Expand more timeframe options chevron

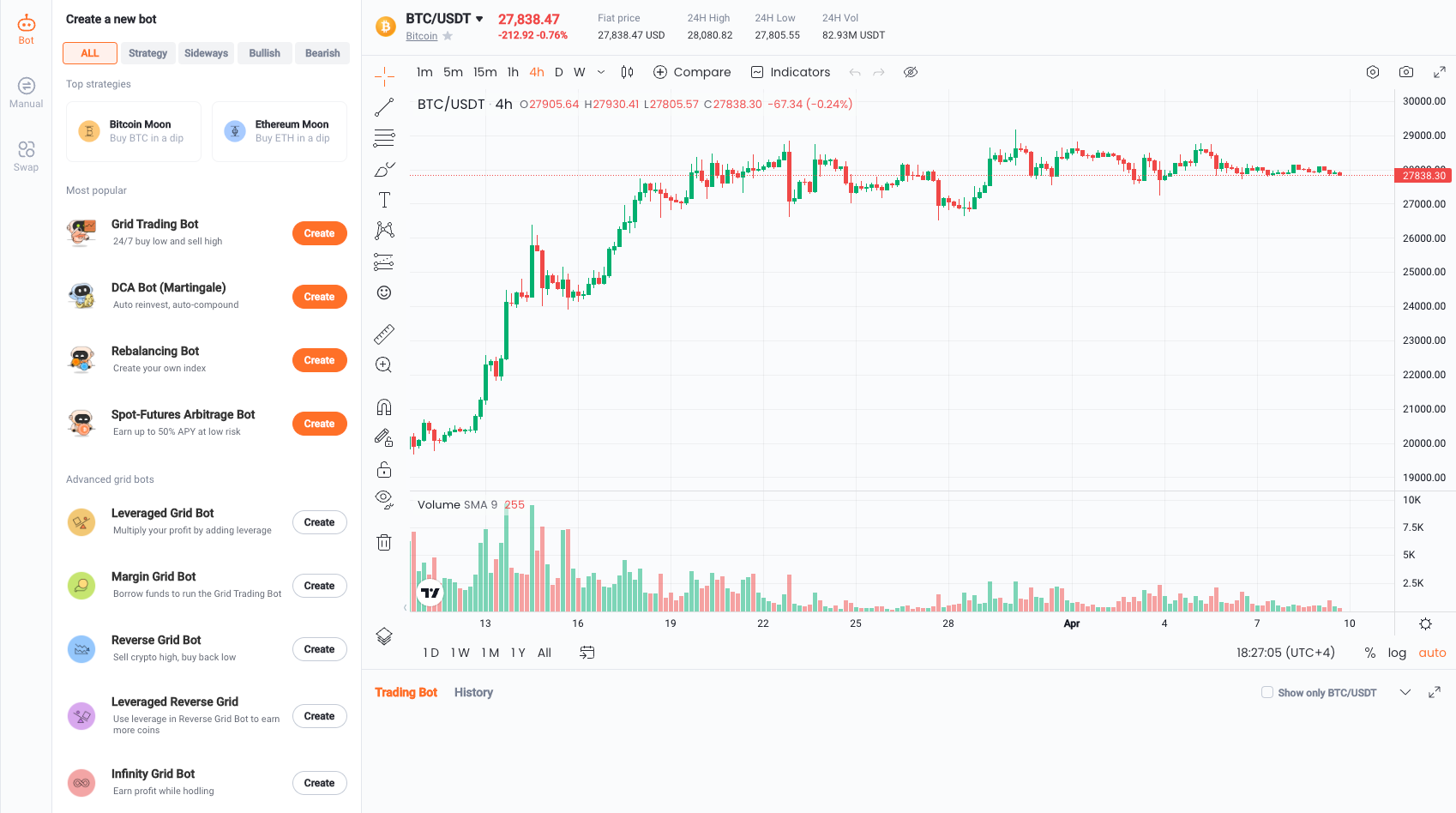click(601, 72)
